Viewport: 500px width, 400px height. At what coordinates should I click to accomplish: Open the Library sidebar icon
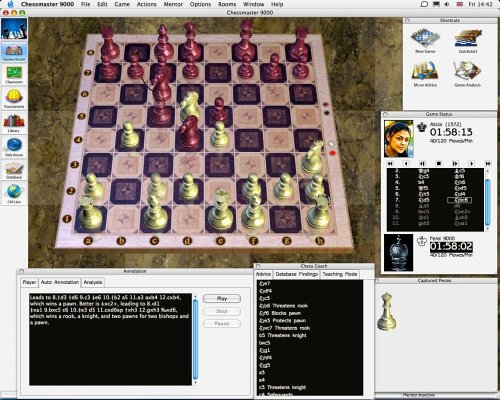tap(14, 122)
